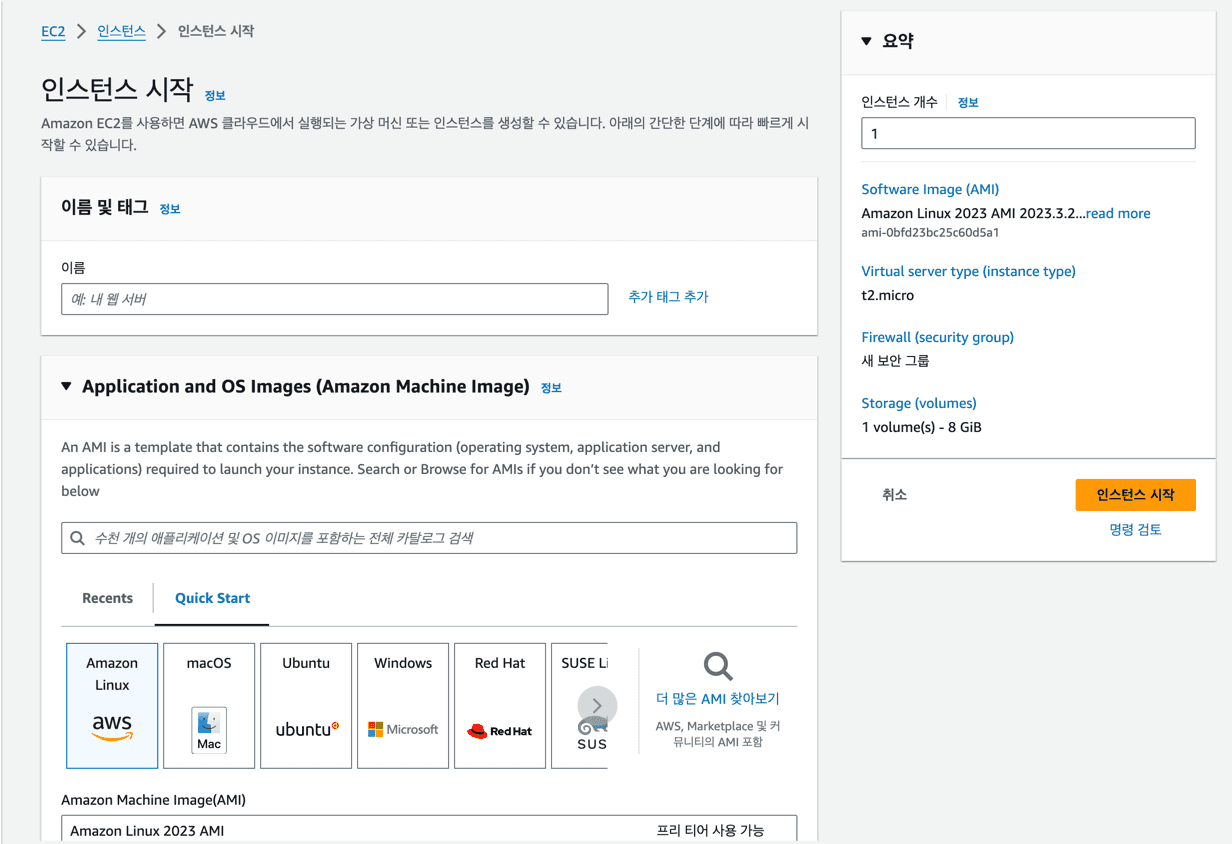
Task: Click the 프리 티어 사용 가능 label
Action: tap(710, 830)
